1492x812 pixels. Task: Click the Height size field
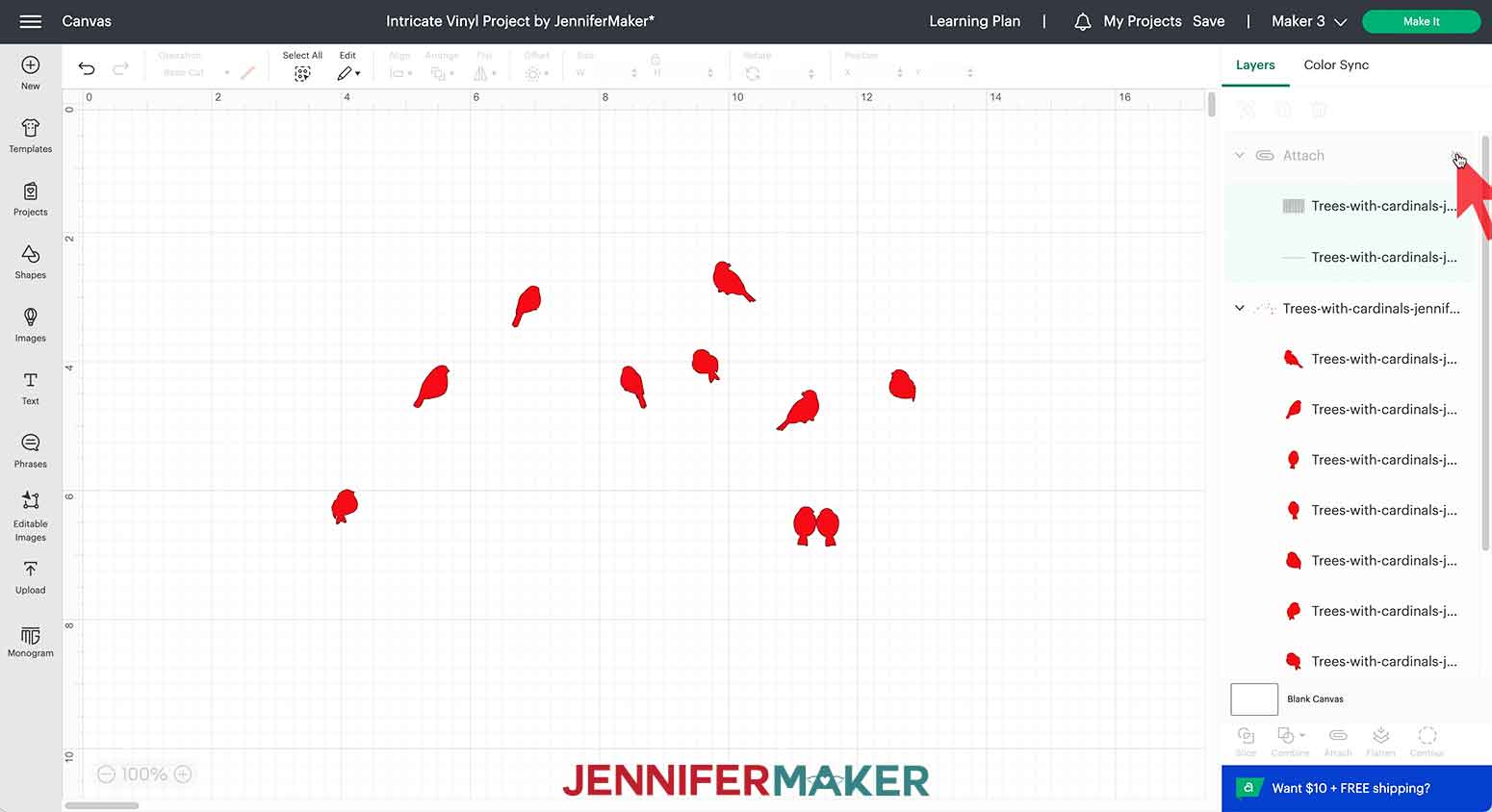click(683, 73)
